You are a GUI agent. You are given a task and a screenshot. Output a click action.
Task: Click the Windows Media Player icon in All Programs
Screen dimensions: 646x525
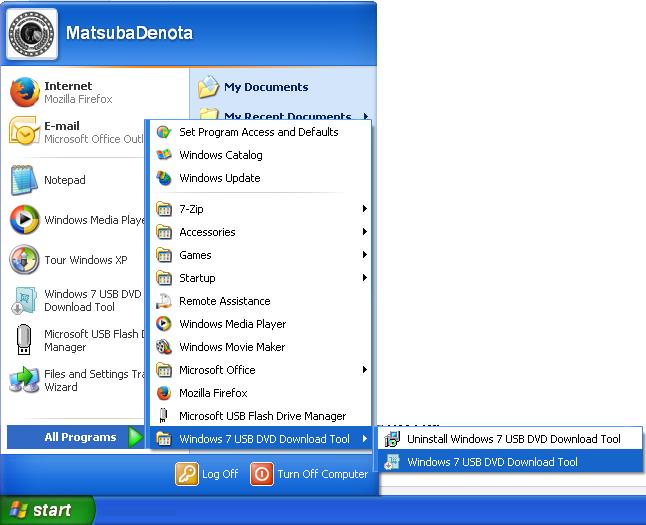click(x=164, y=324)
